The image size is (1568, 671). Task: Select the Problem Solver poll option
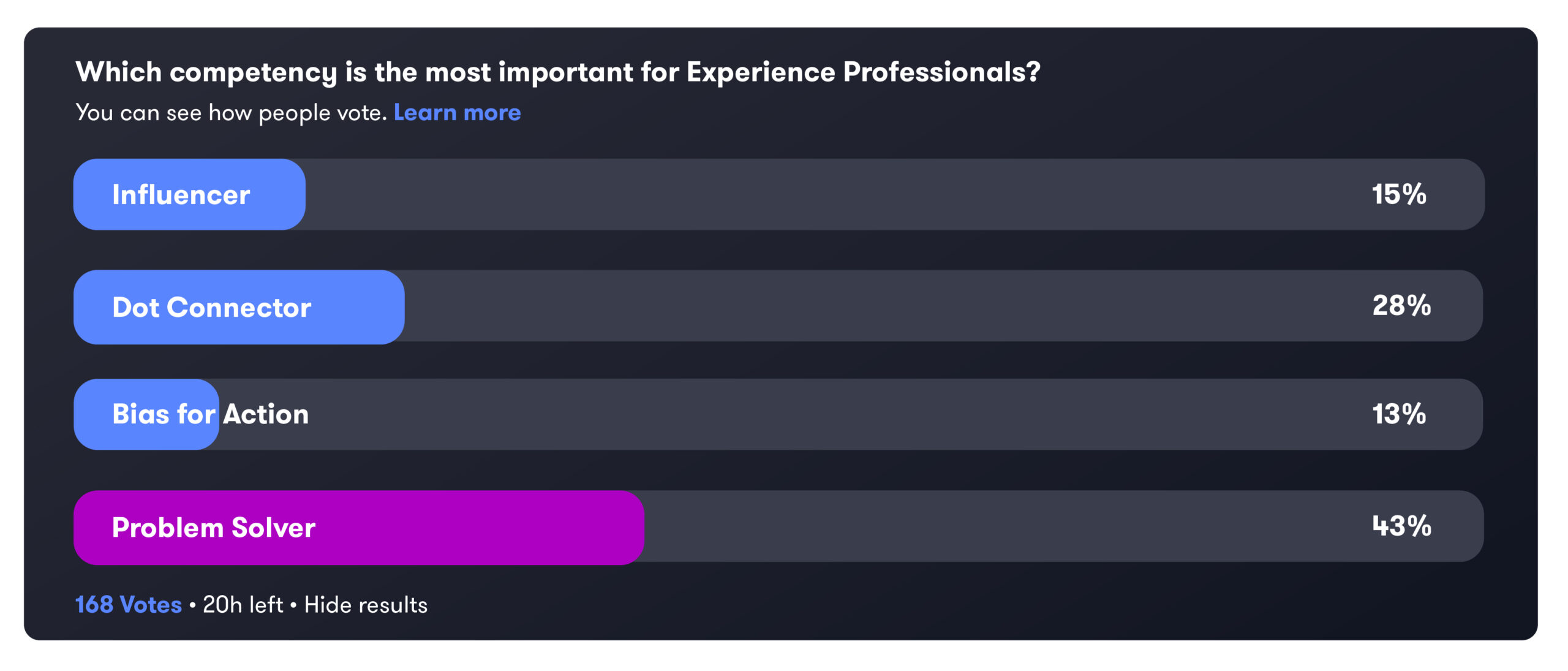[778, 527]
